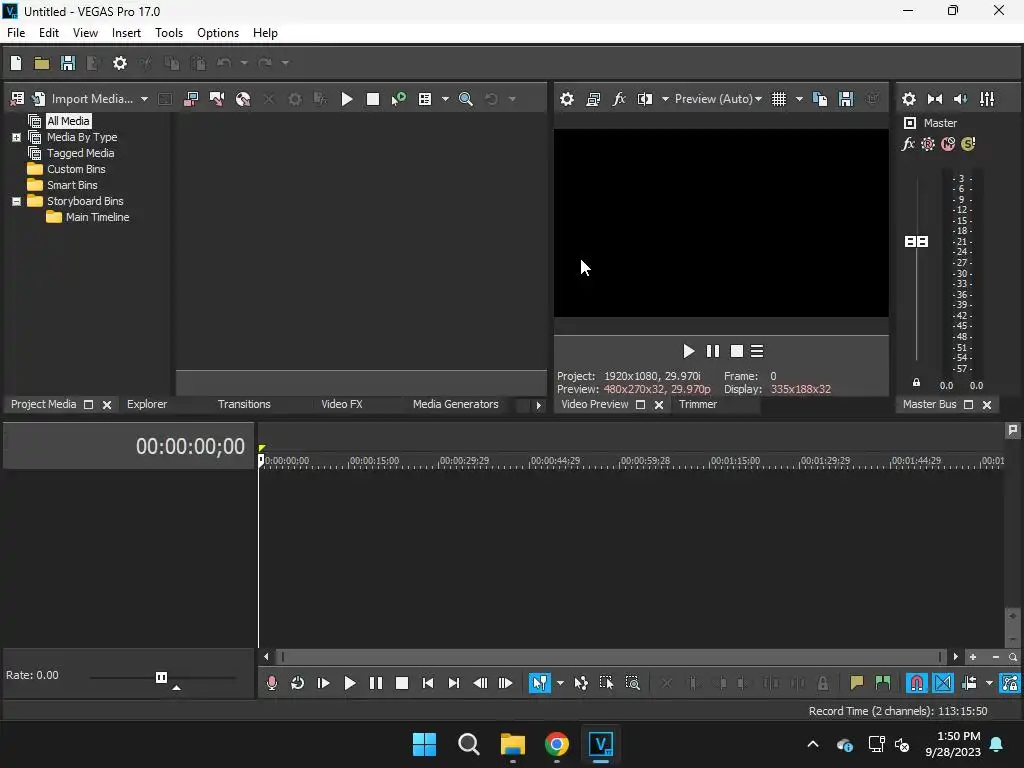
Task: Toggle Downmix Output on Master Bus
Action: [935, 99]
